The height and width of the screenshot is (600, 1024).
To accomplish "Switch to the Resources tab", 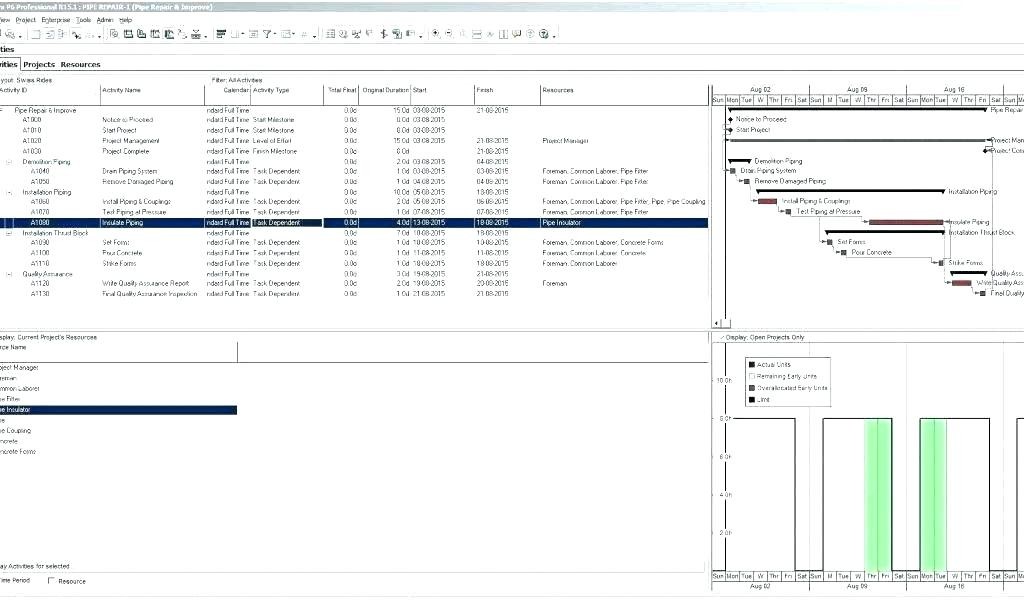I will (81, 64).
